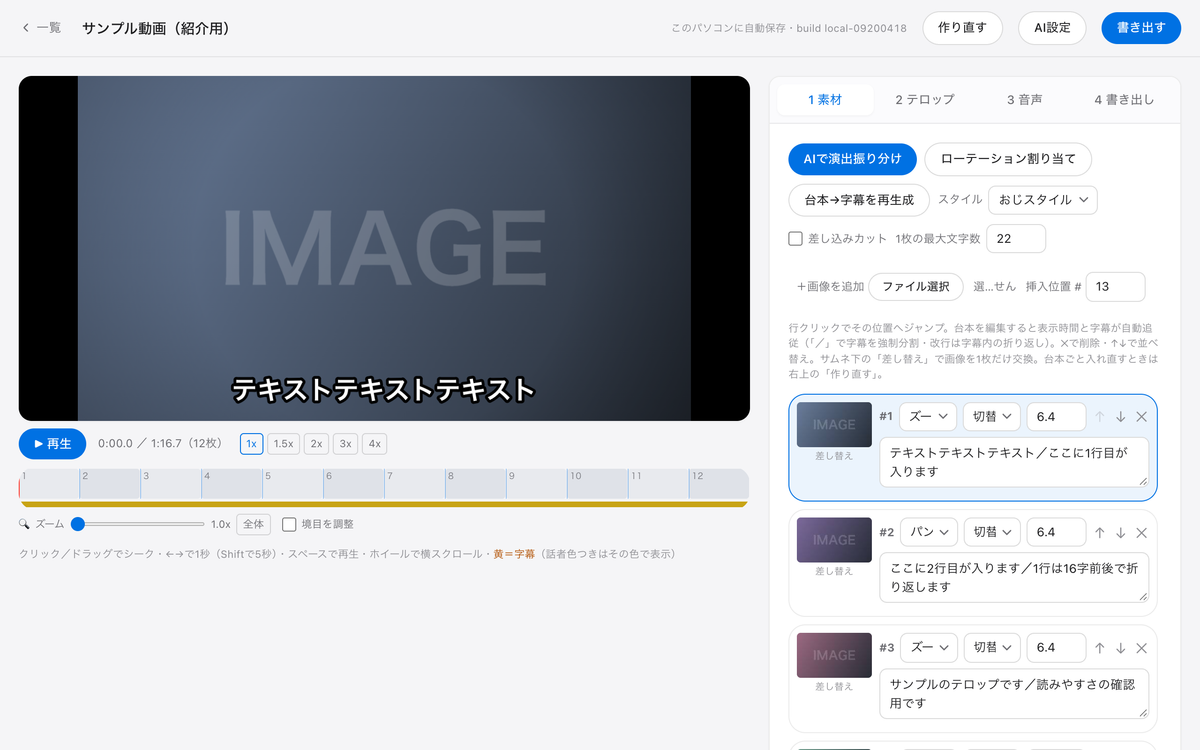Open row #1 切替 transition dropdown
Screen dimensions: 1200x750
[992, 417]
